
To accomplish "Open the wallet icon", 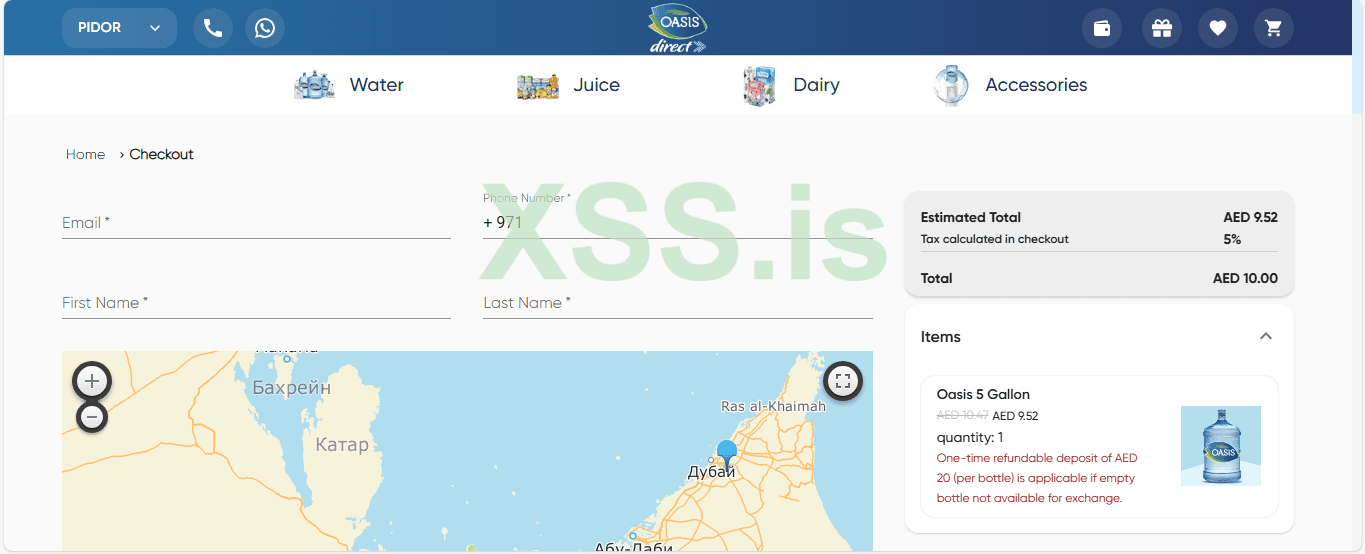I will click(x=1102, y=28).
